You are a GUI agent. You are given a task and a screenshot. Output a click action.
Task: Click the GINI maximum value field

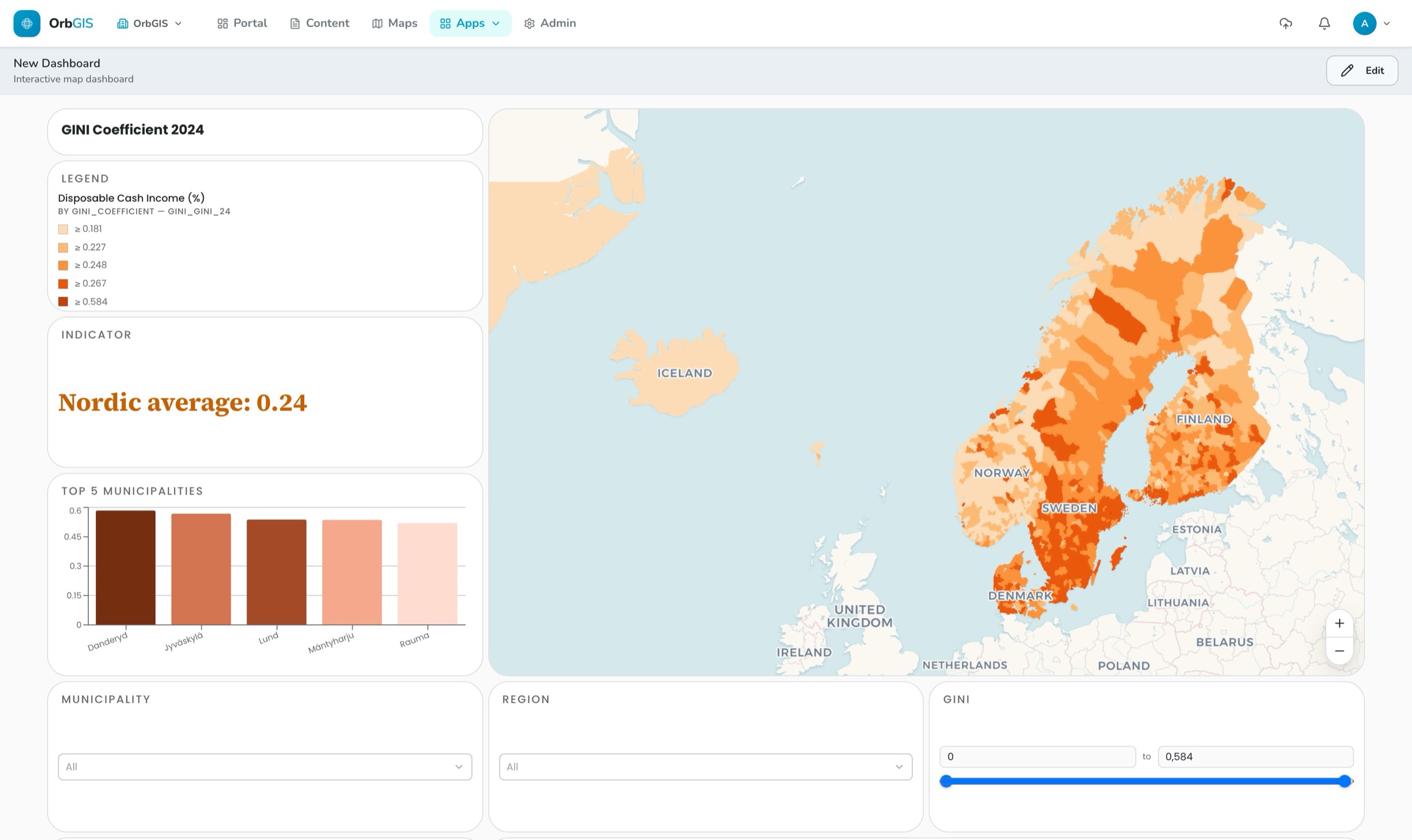(1256, 756)
